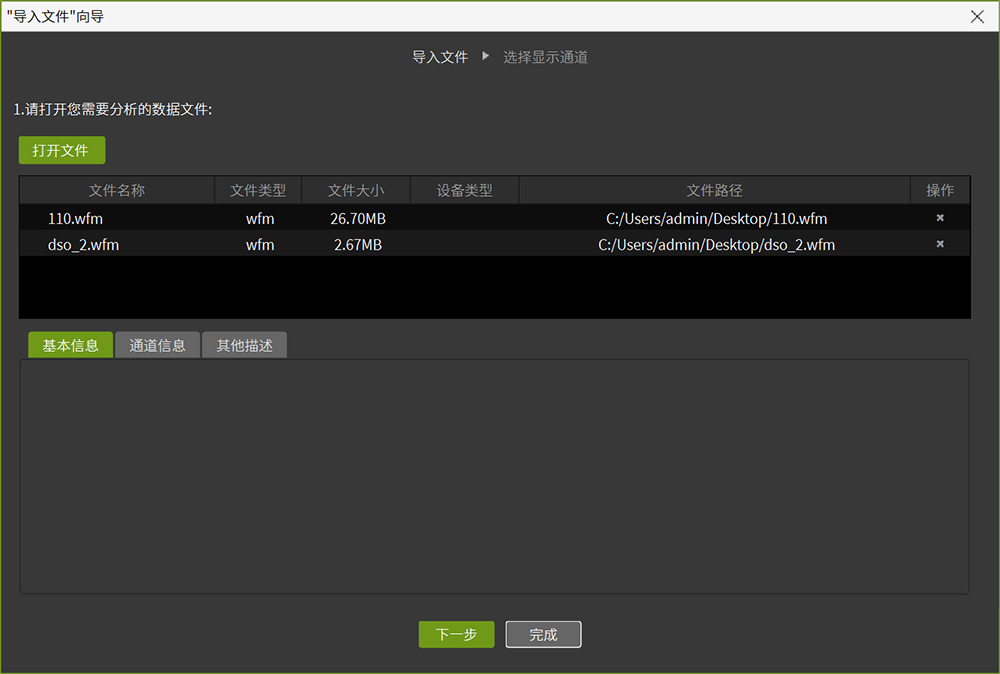Sort by the 文件大小 column header

(355, 191)
